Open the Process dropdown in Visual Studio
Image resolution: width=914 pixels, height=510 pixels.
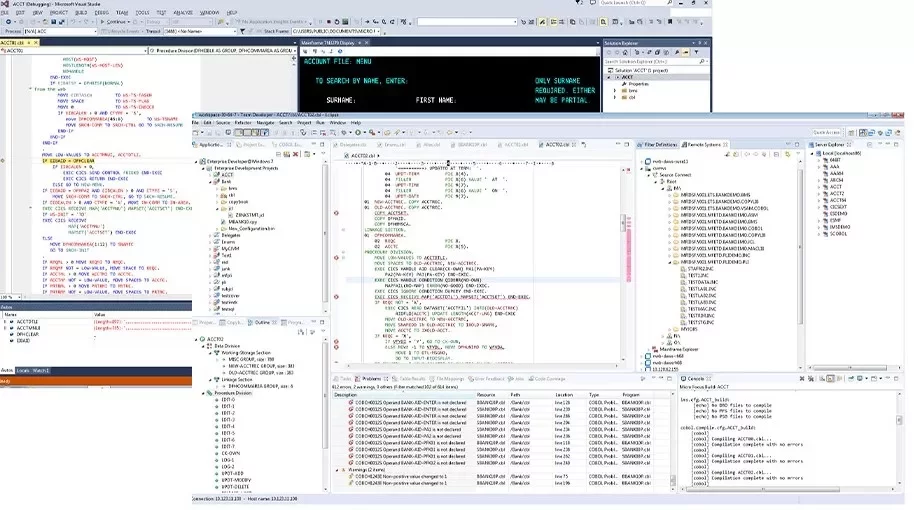[60, 31]
